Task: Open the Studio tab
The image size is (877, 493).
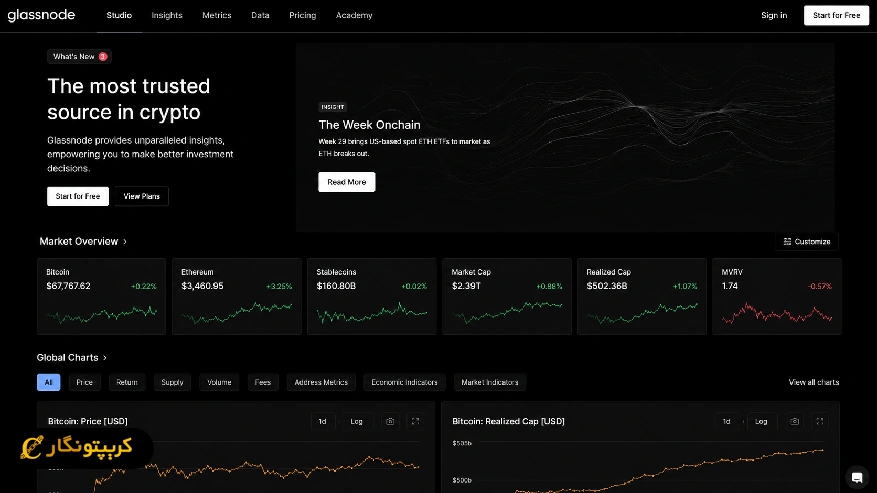Action: point(119,15)
